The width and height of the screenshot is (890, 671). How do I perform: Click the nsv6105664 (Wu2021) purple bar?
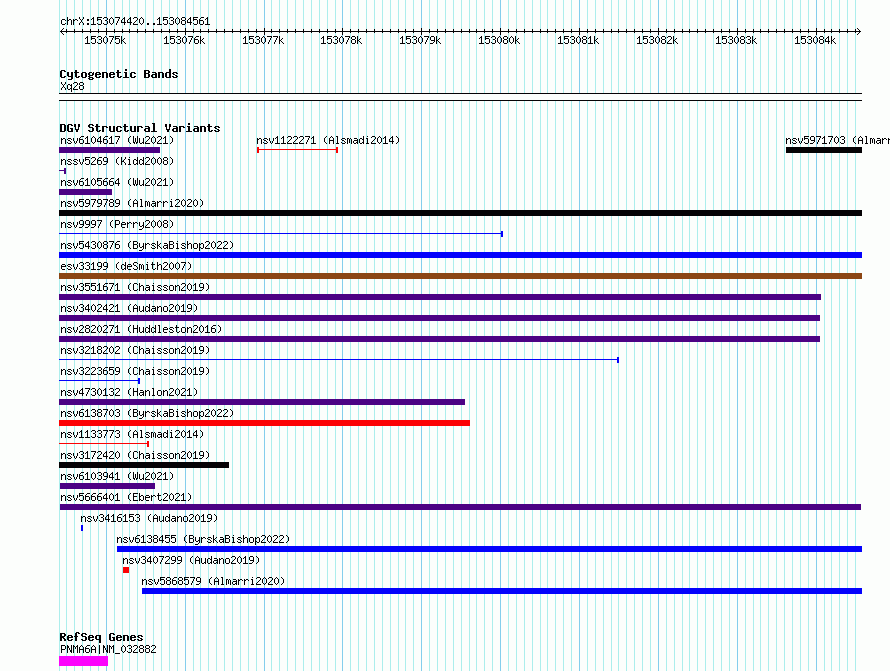[x=85, y=192]
